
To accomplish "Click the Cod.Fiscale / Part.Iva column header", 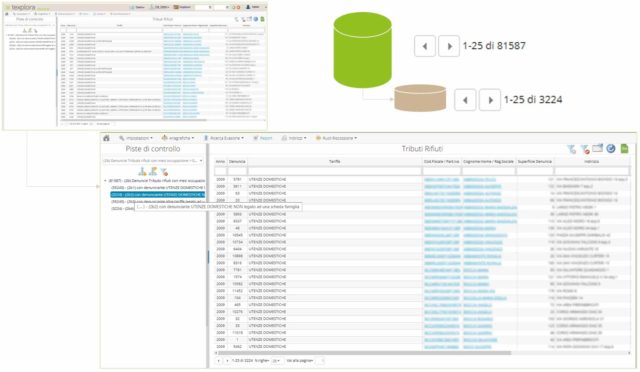I will (x=442, y=162).
